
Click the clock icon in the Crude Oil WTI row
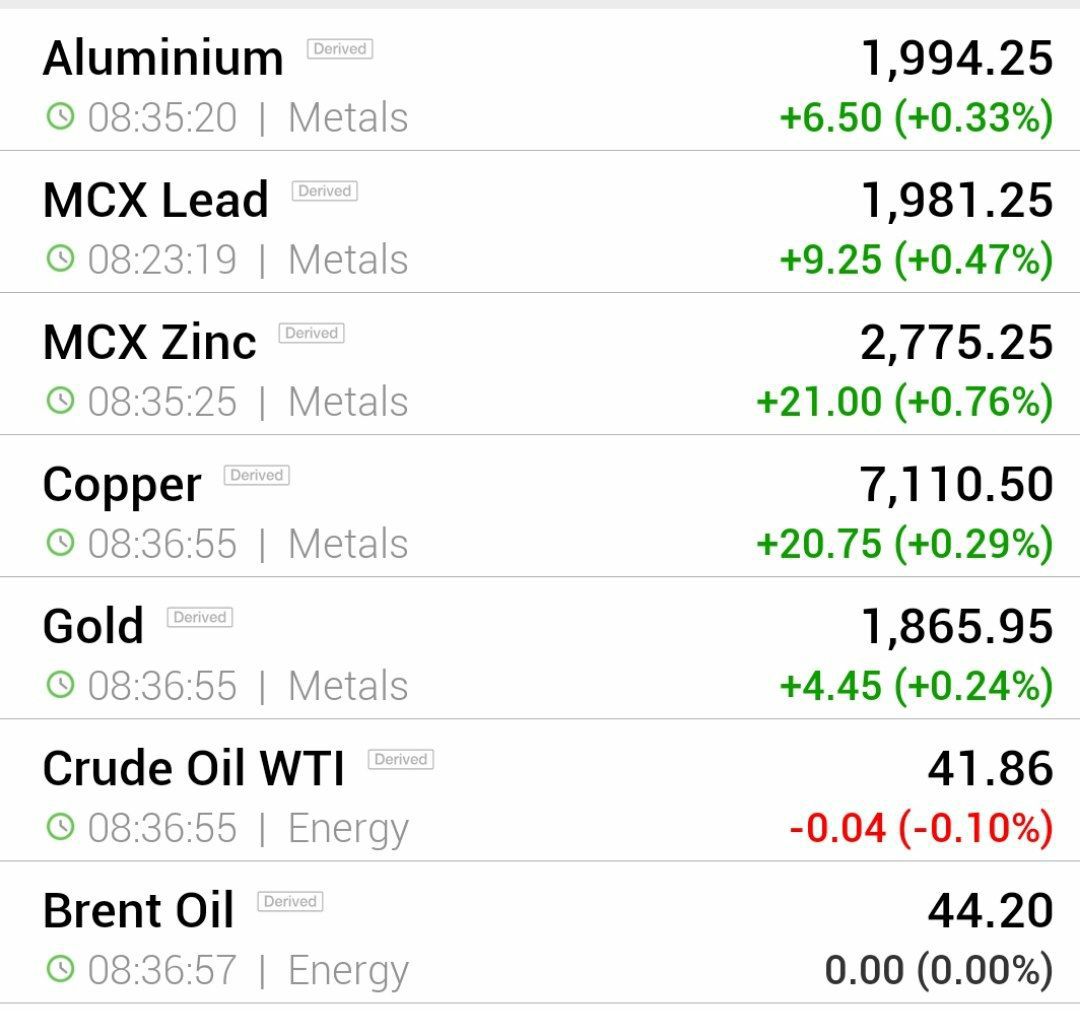[x=60, y=827]
